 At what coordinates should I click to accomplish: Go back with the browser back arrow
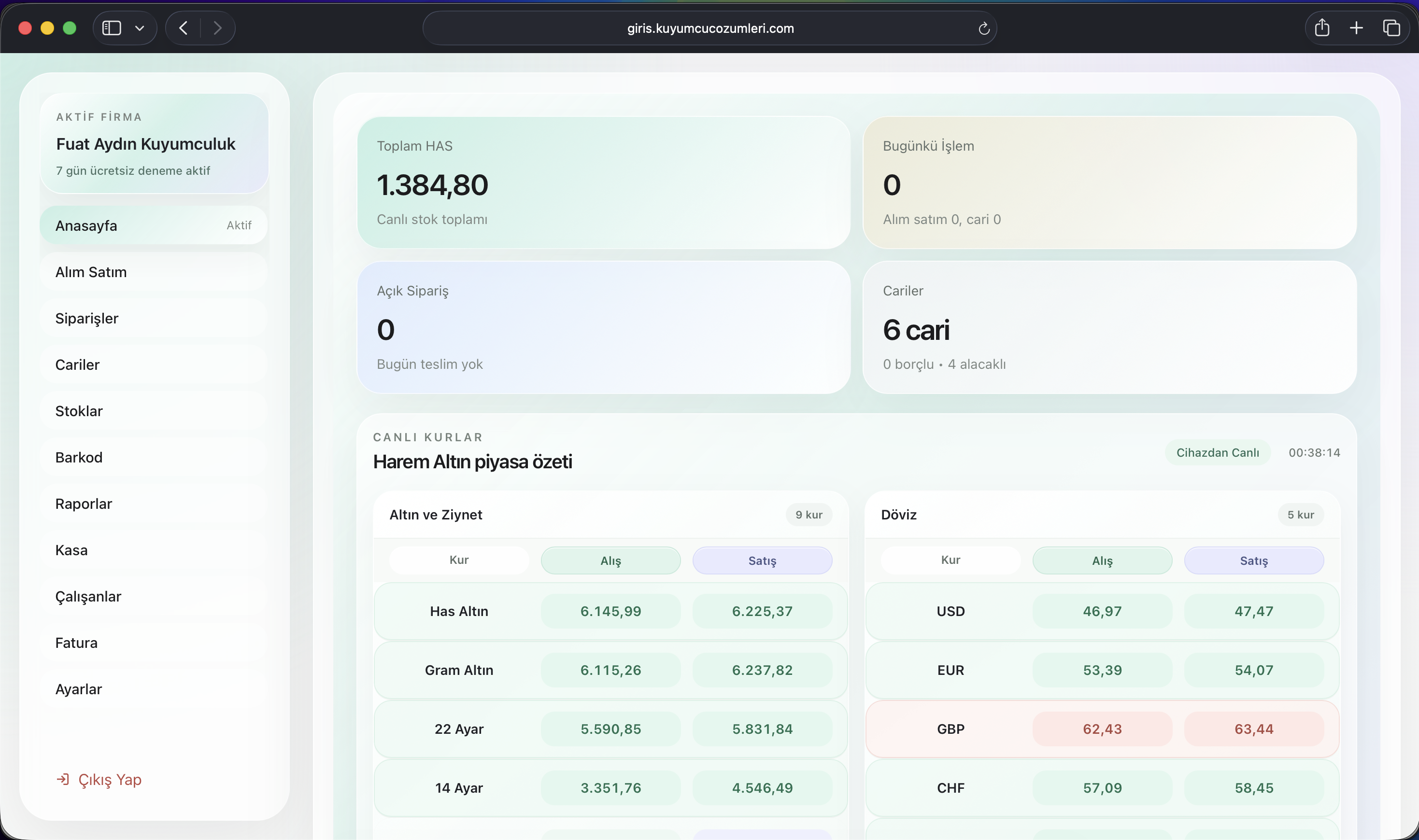183,28
